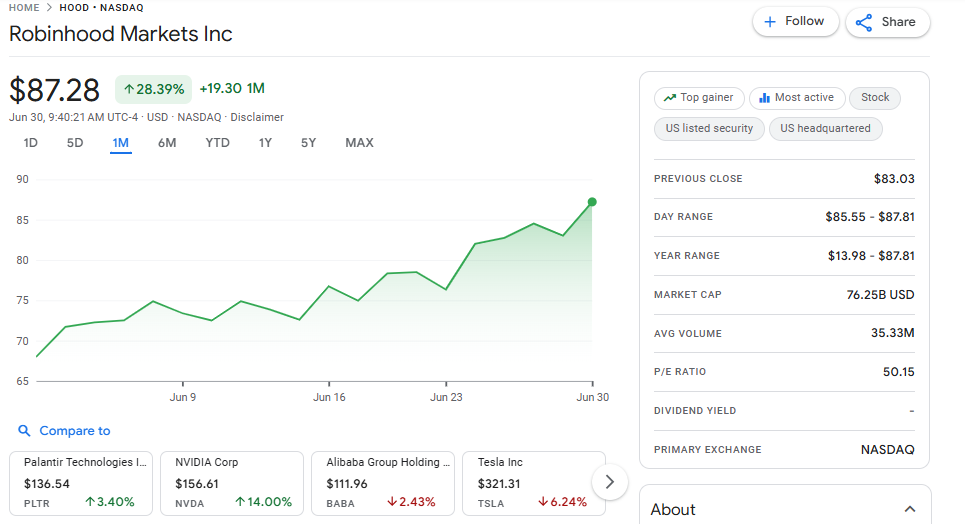Click the share icon next to Share
This screenshot has height=524, width=965.
tap(863, 23)
